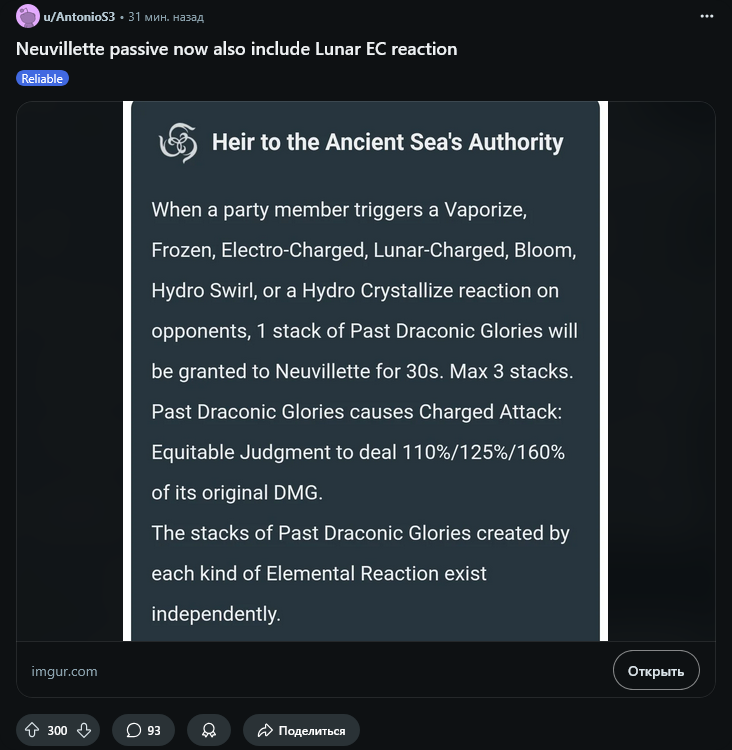Click the swirl talent icon in the image
The width and height of the screenshot is (732, 750).
[178, 142]
